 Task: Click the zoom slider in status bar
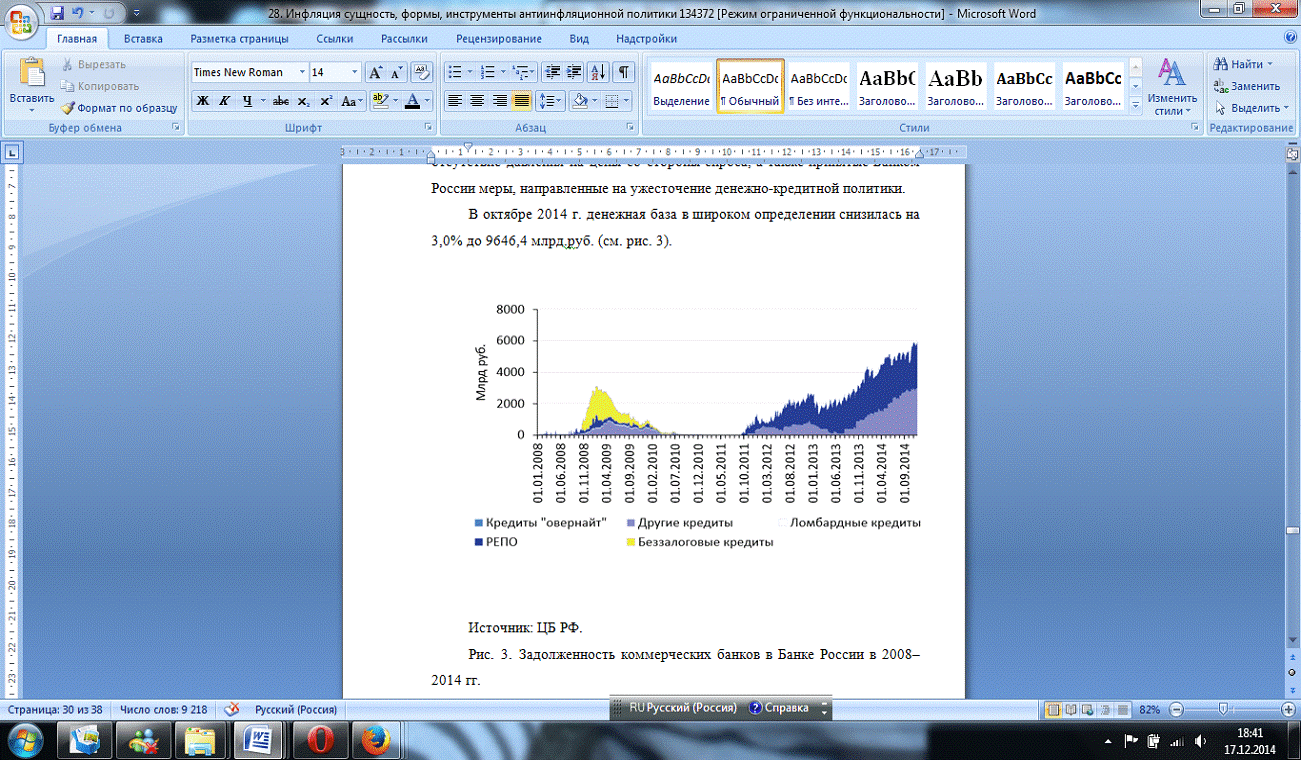1222,709
